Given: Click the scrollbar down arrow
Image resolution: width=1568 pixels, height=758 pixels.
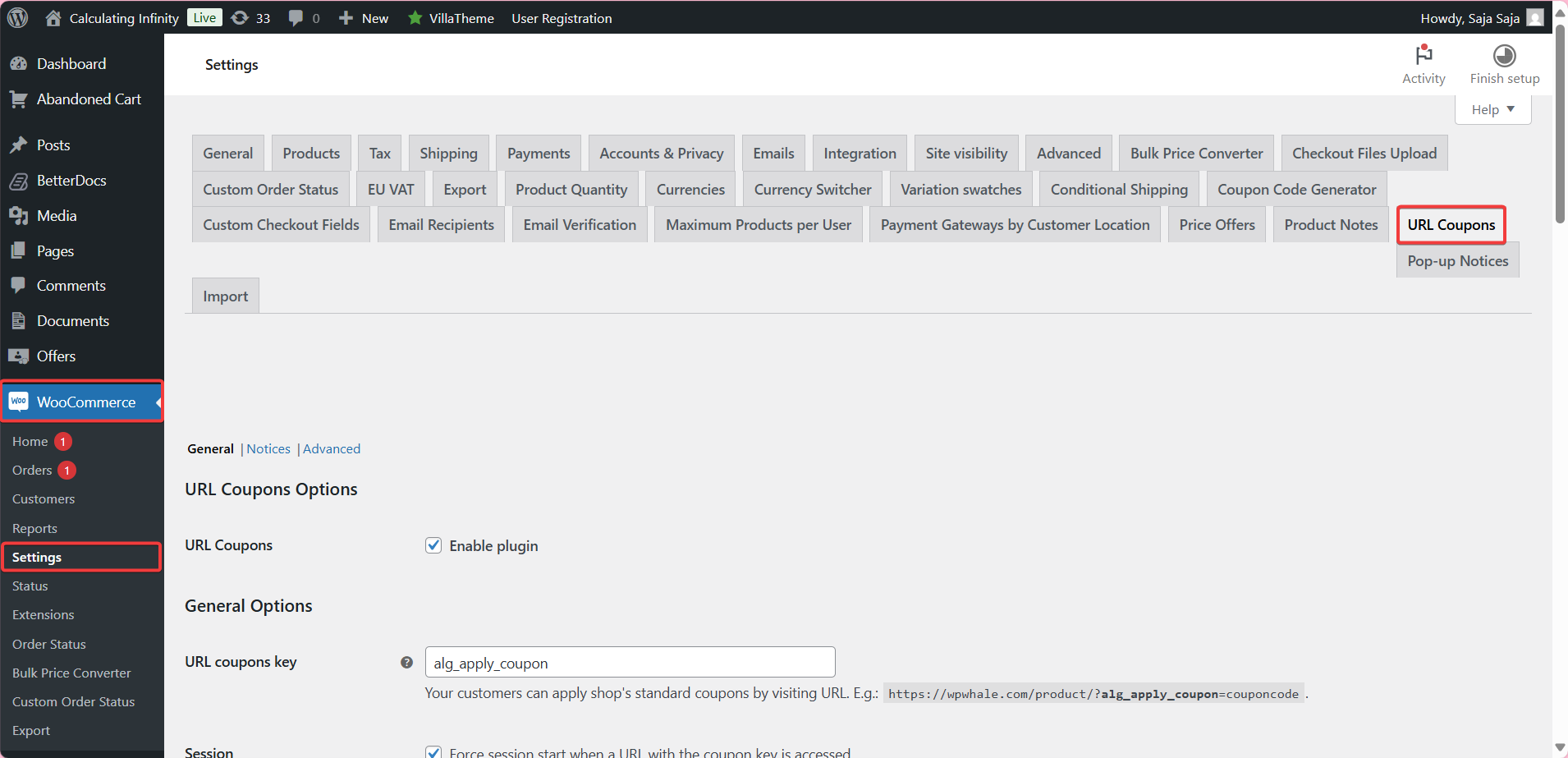Looking at the screenshot, I should [x=1560, y=748].
